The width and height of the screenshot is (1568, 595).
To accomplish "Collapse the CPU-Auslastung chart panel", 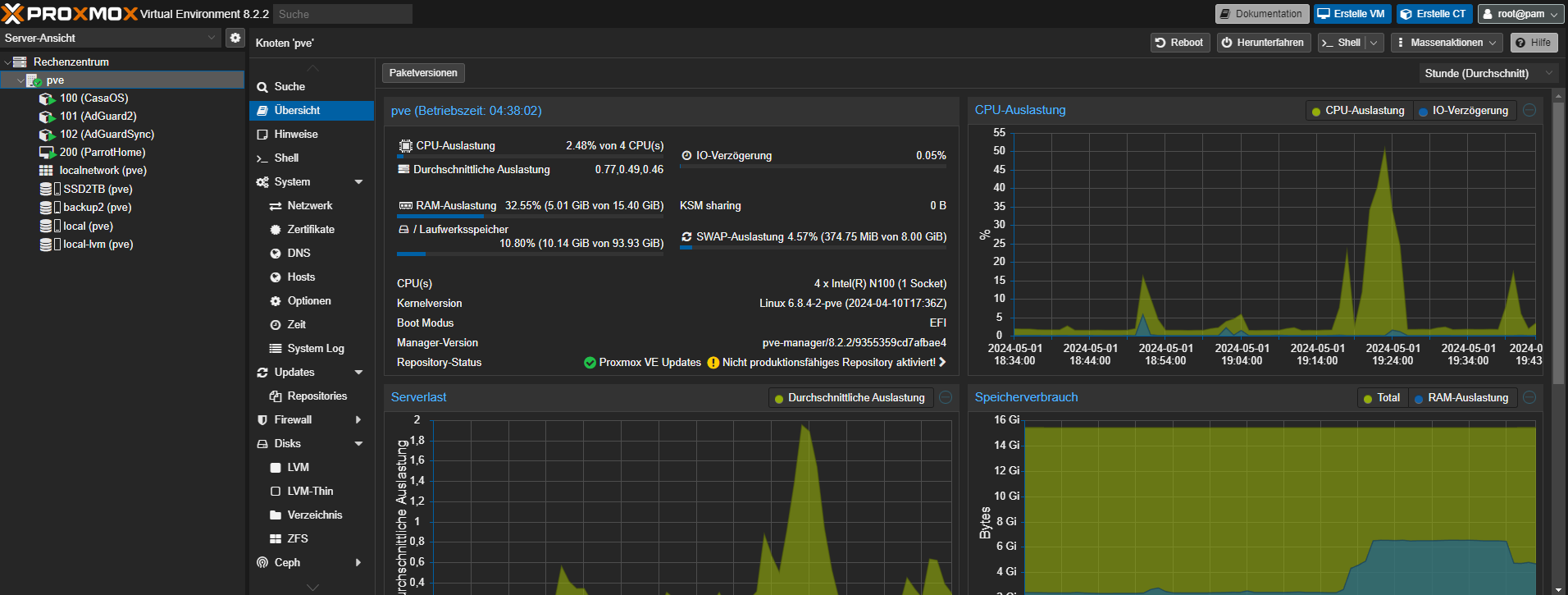I will point(1529,110).
